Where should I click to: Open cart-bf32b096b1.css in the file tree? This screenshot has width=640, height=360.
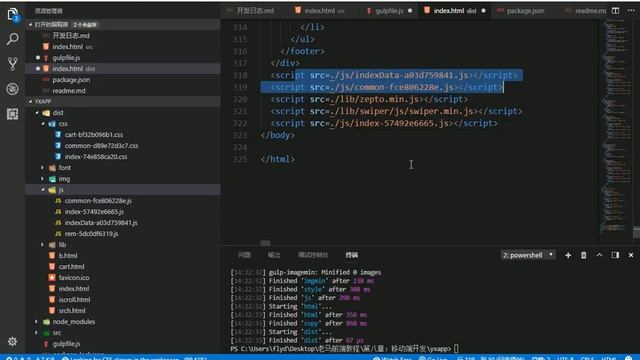(x=94, y=135)
